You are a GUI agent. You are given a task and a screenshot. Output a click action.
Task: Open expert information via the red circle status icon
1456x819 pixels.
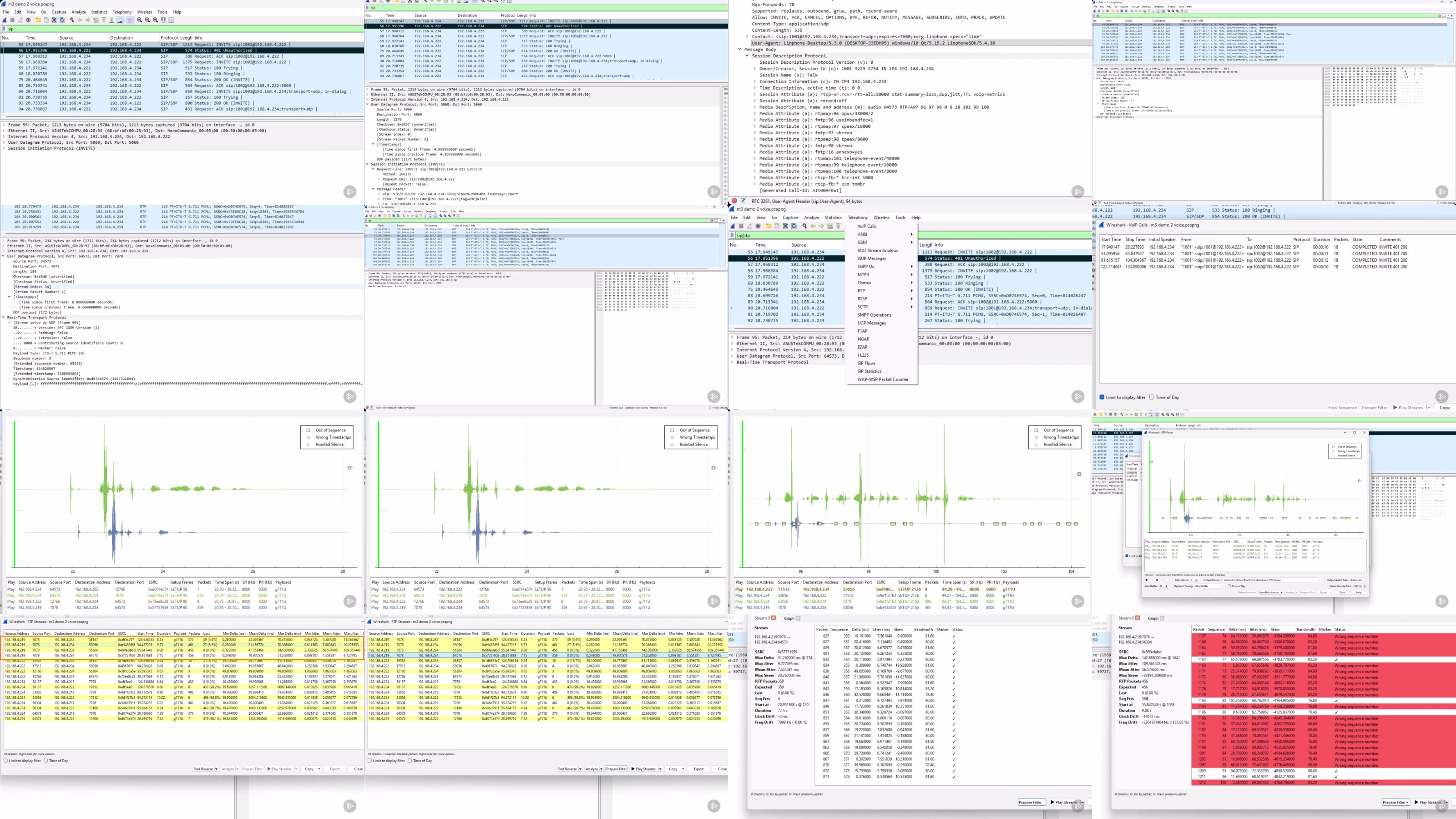point(735,201)
